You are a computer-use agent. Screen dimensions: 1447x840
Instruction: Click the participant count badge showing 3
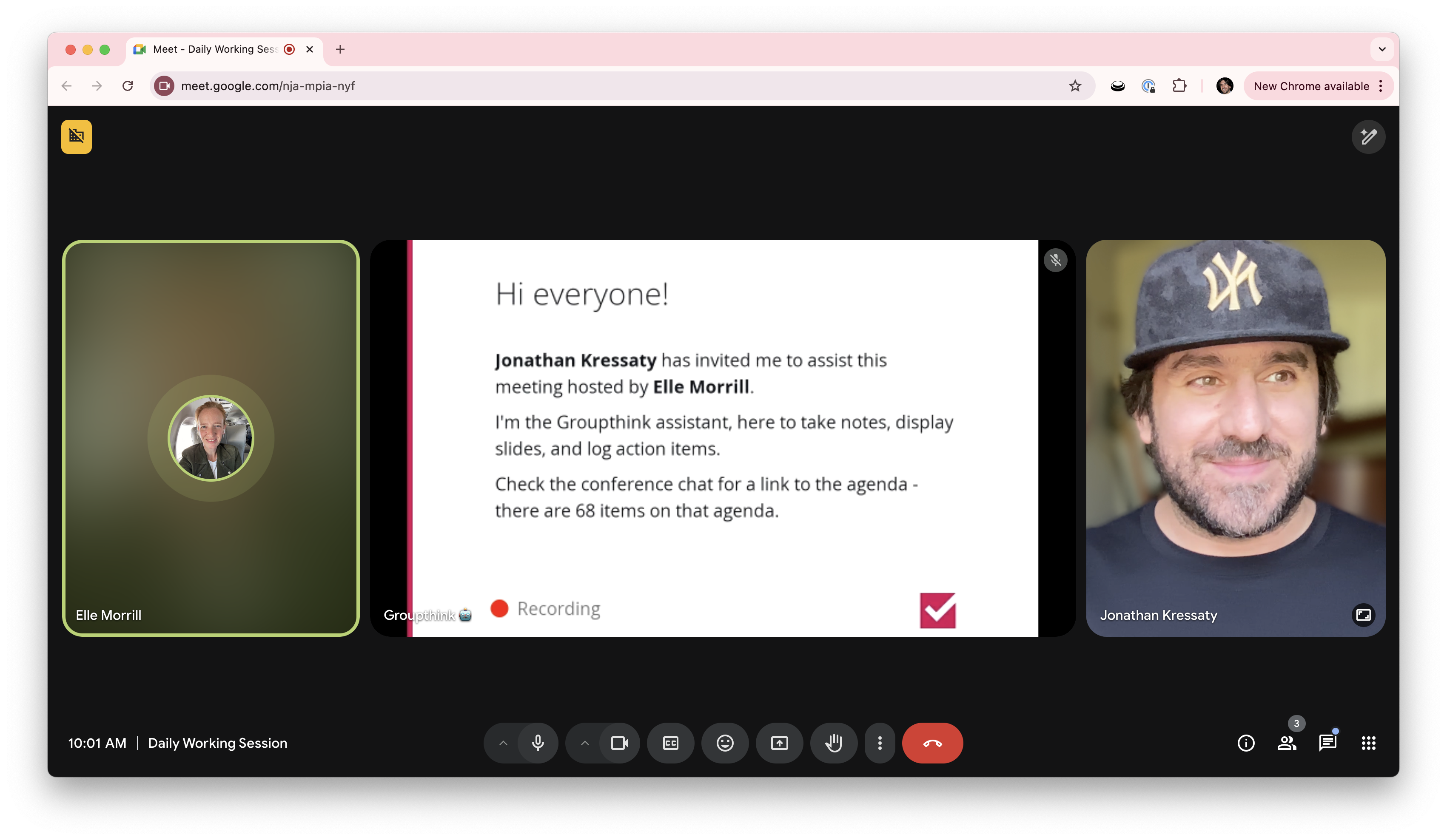tap(1296, 724)
